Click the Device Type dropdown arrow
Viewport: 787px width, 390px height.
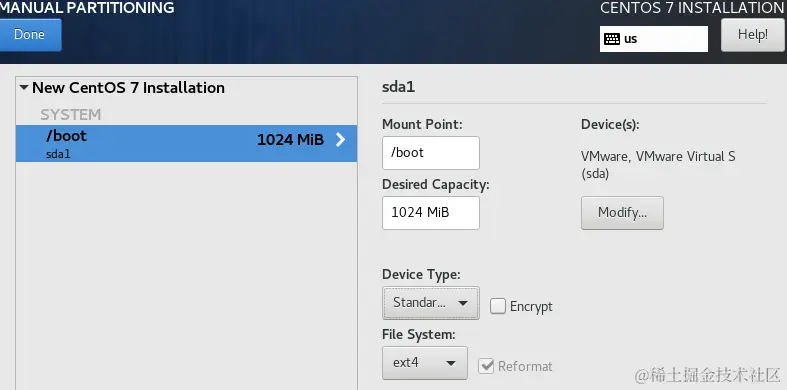pos(463,303)
